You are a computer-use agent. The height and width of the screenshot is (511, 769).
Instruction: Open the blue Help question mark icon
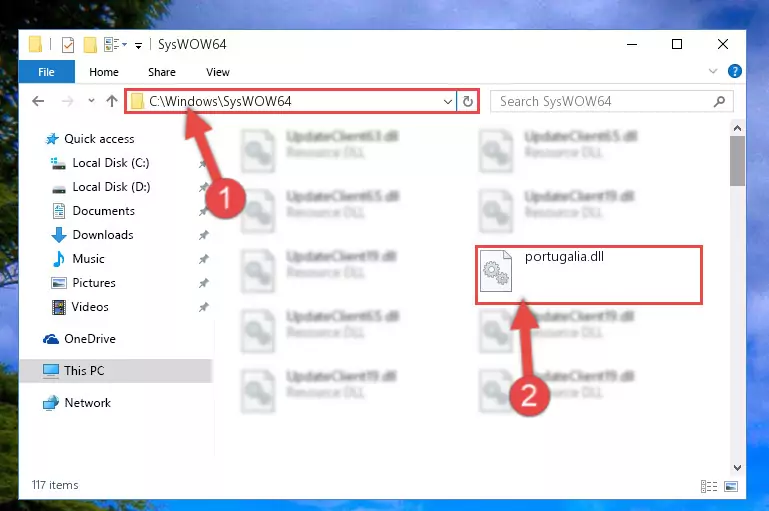coord(734,72)
